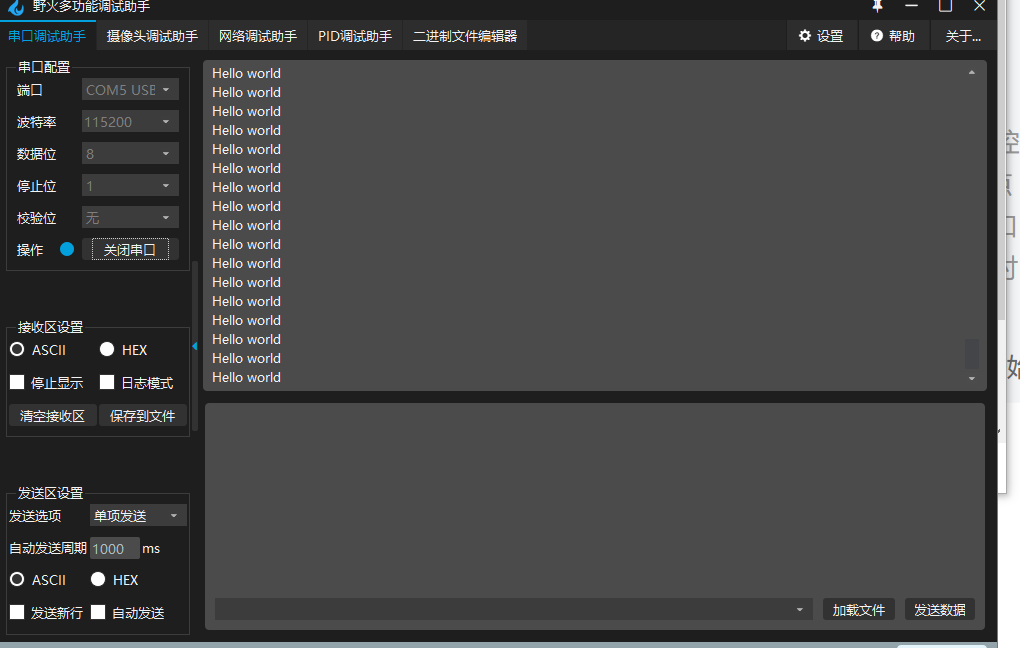Click the 发送数据 button
Viewport: 1020px width, 648px height.
pos(939,610)
